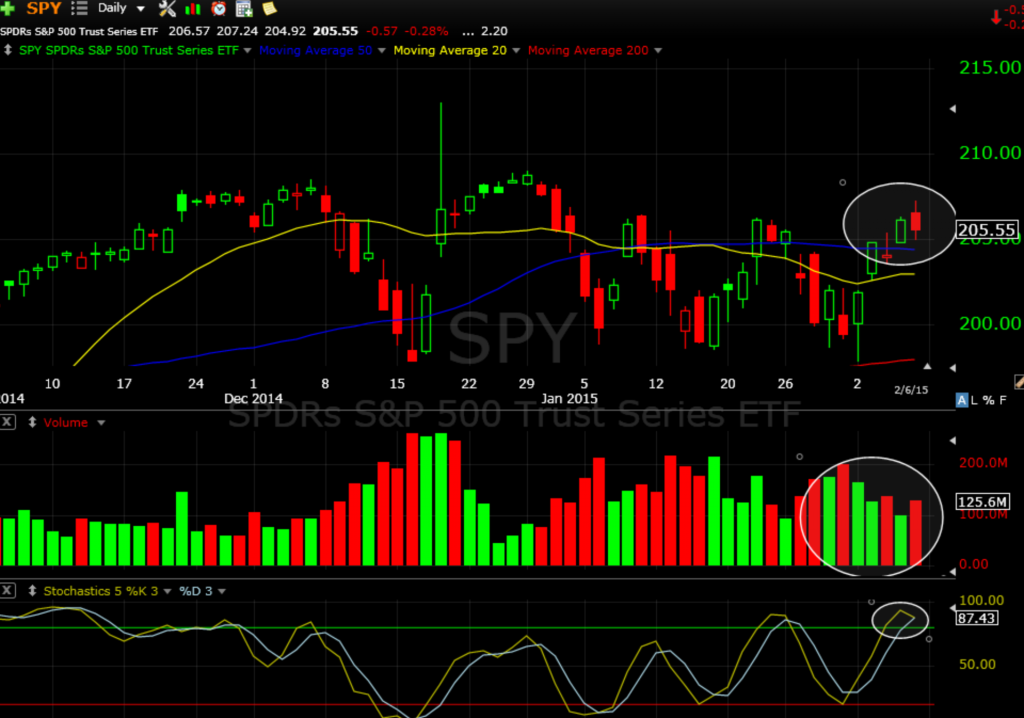Click the %D 3 label

pos(196,591)
